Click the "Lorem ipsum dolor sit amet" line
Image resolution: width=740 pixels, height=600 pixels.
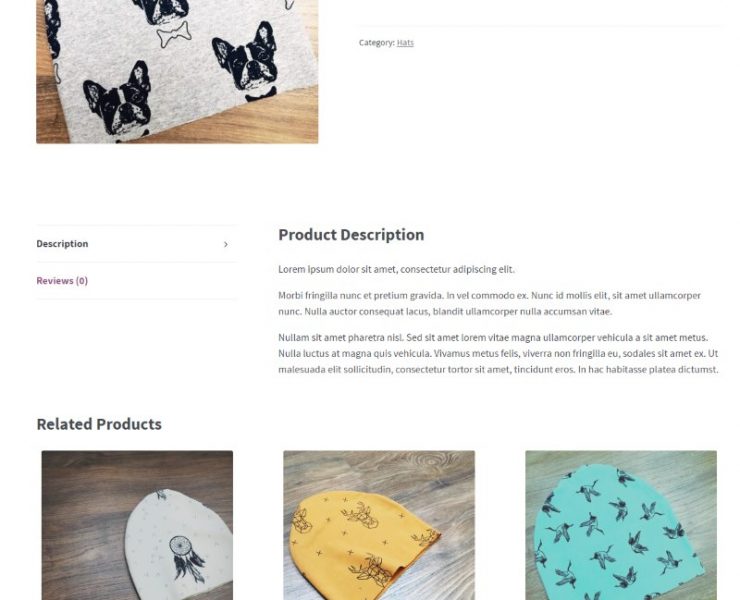point(396,269)
